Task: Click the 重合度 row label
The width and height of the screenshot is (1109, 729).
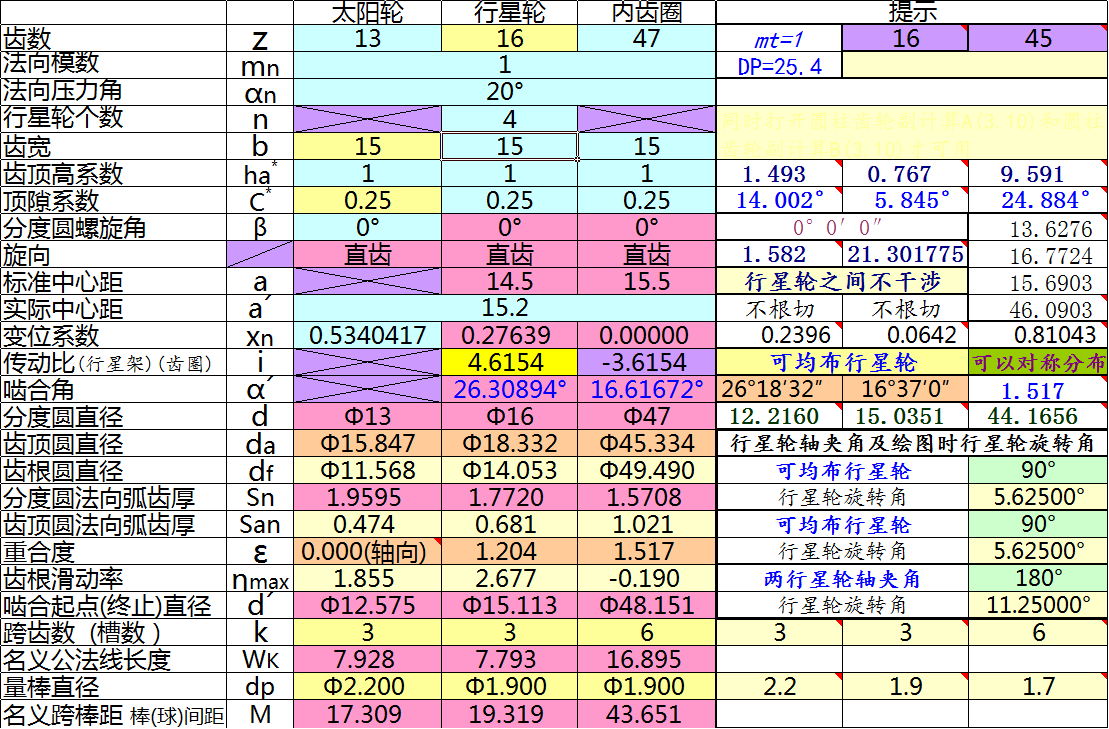Action: pos(113,551)
